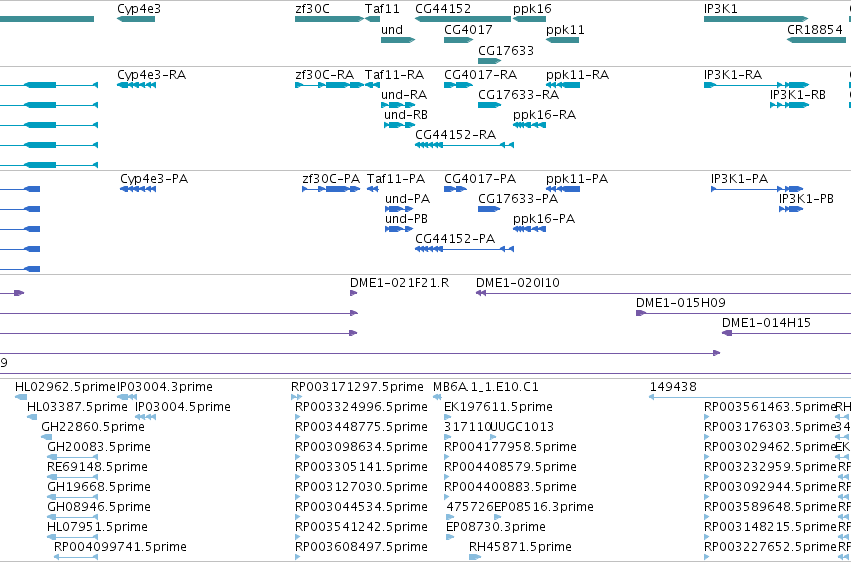The height and width of the screenshot is (562, 851).
Task: Select the DME1-020I10 clone label
Action: point(518,283)
